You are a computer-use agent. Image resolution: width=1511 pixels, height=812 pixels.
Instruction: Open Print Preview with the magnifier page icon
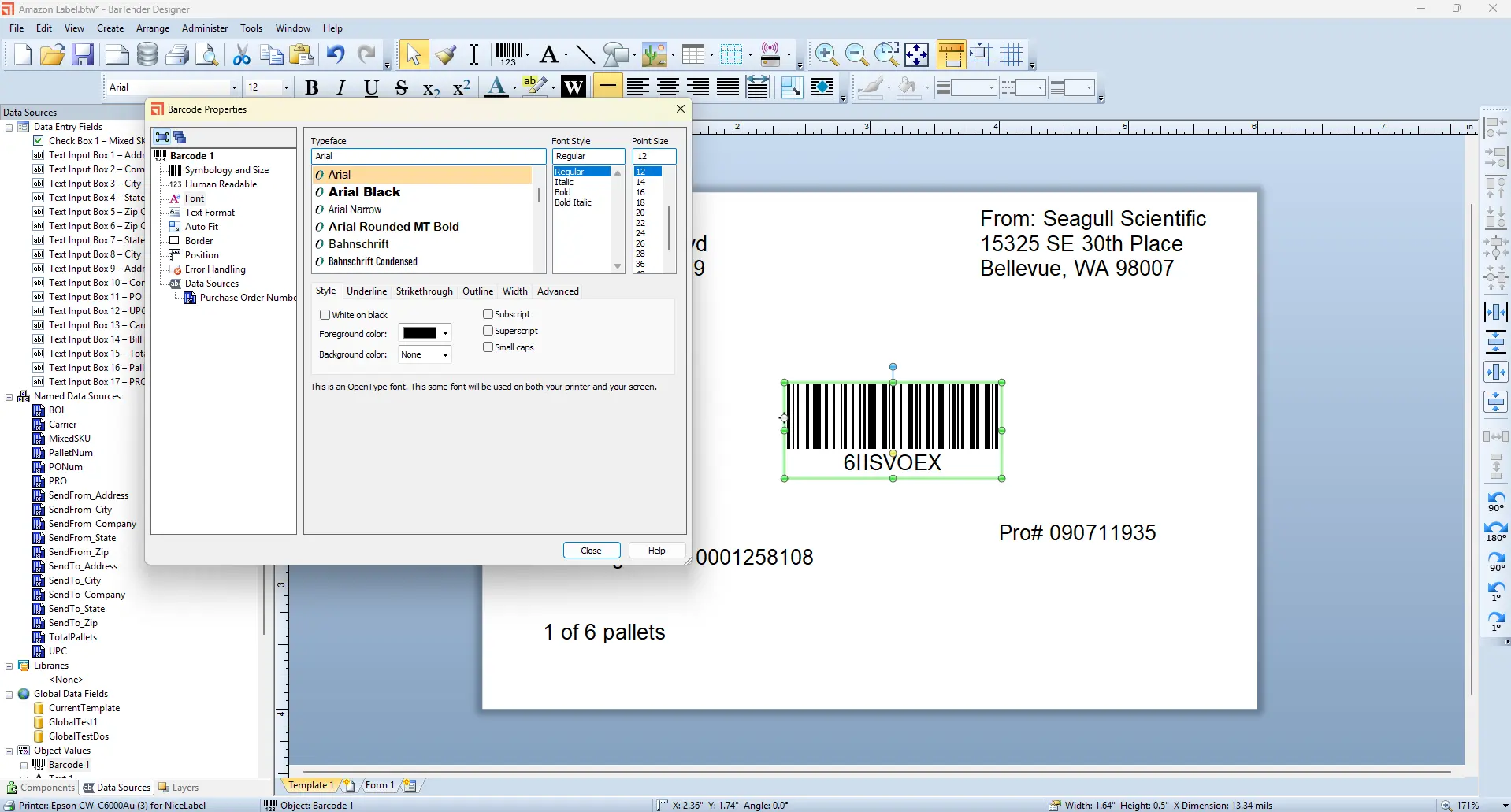207,54
